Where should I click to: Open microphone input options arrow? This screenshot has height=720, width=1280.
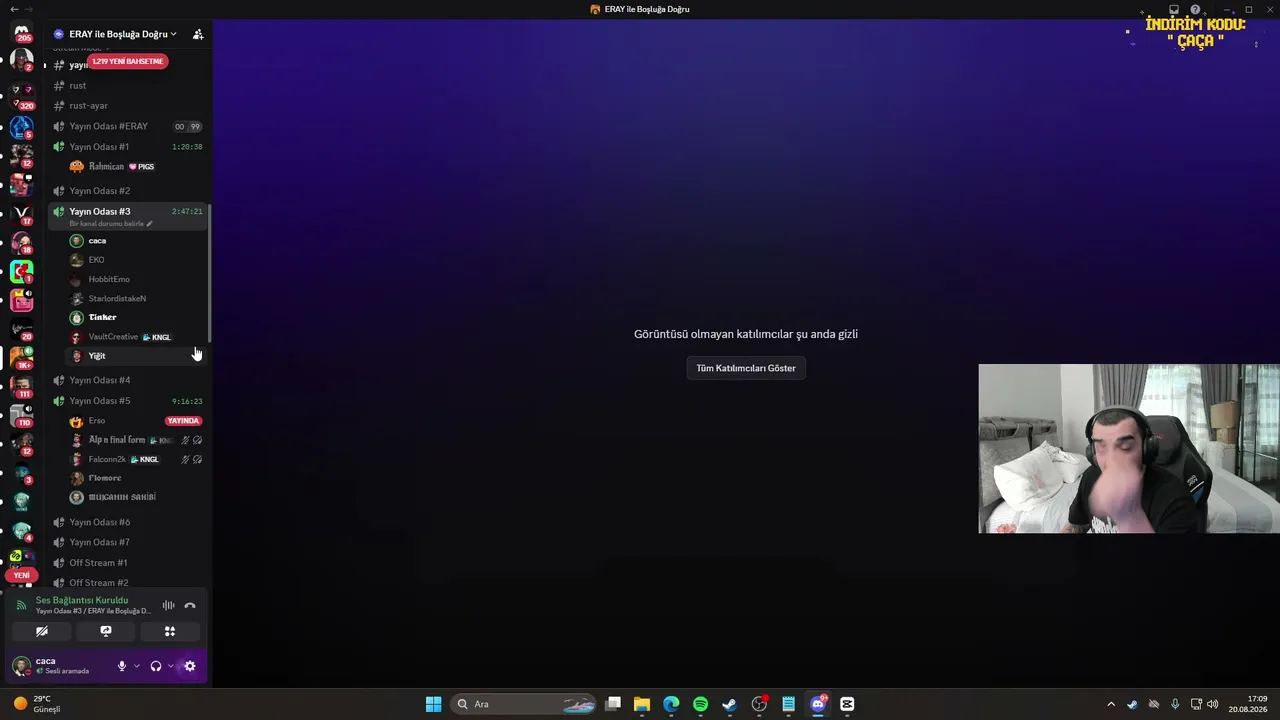click(137, 666)
